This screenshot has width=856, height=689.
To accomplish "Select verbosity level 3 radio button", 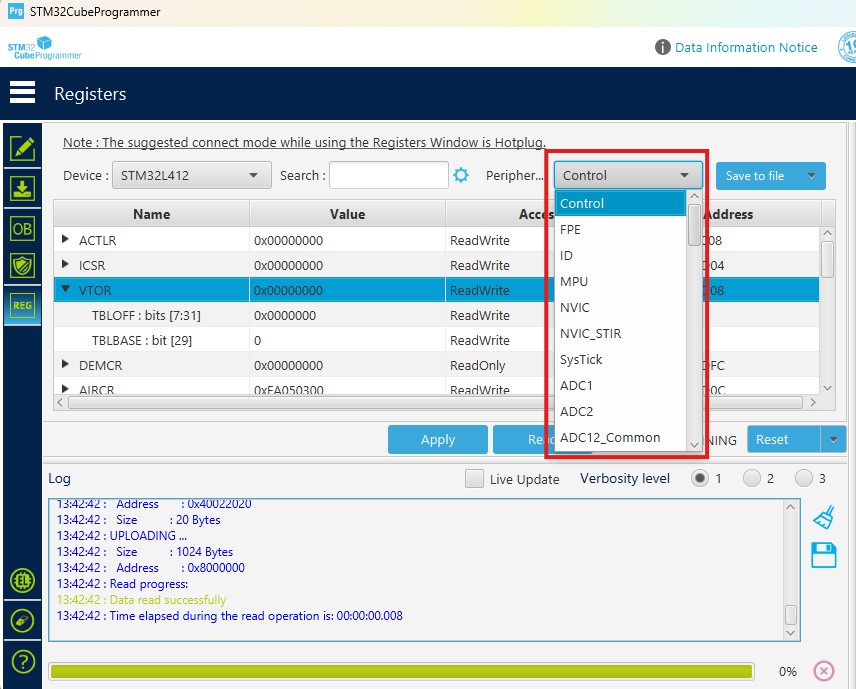I will 804,478.
